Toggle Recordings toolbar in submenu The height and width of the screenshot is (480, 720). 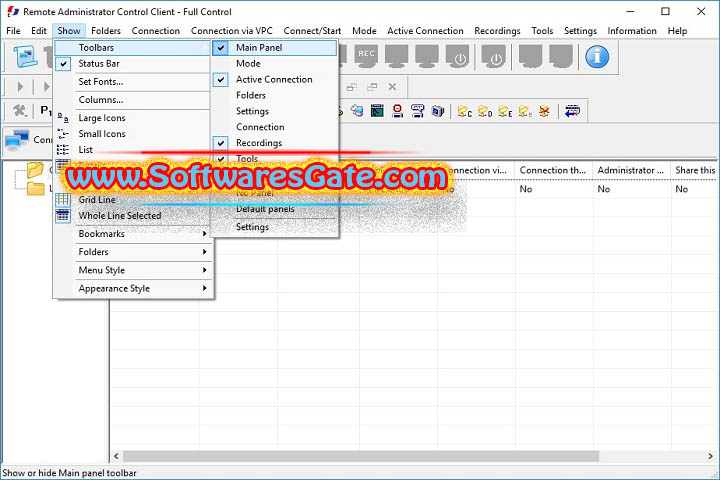(274, 143)
